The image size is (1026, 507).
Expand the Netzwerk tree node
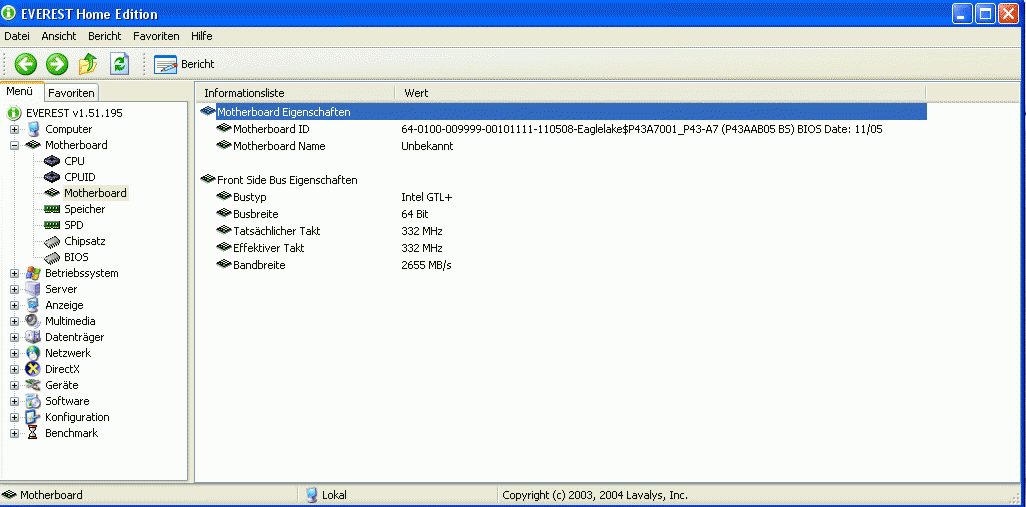[14, 353]
